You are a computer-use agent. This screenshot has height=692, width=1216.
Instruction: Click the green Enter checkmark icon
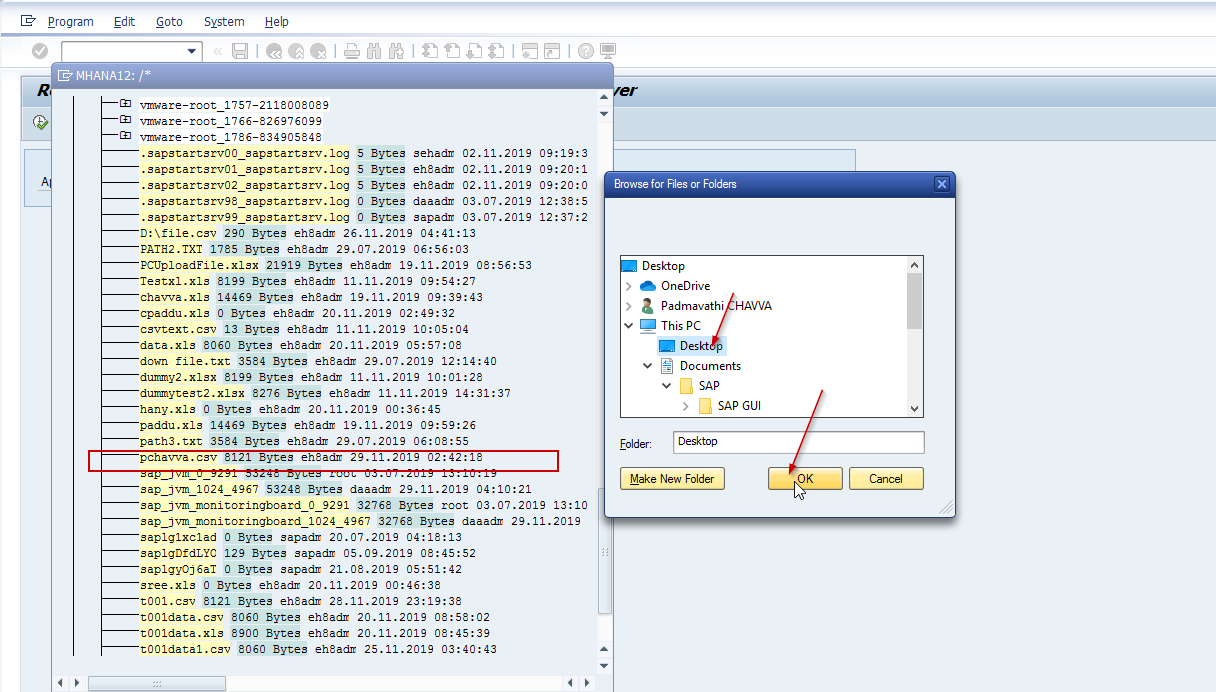click(40, 51)
